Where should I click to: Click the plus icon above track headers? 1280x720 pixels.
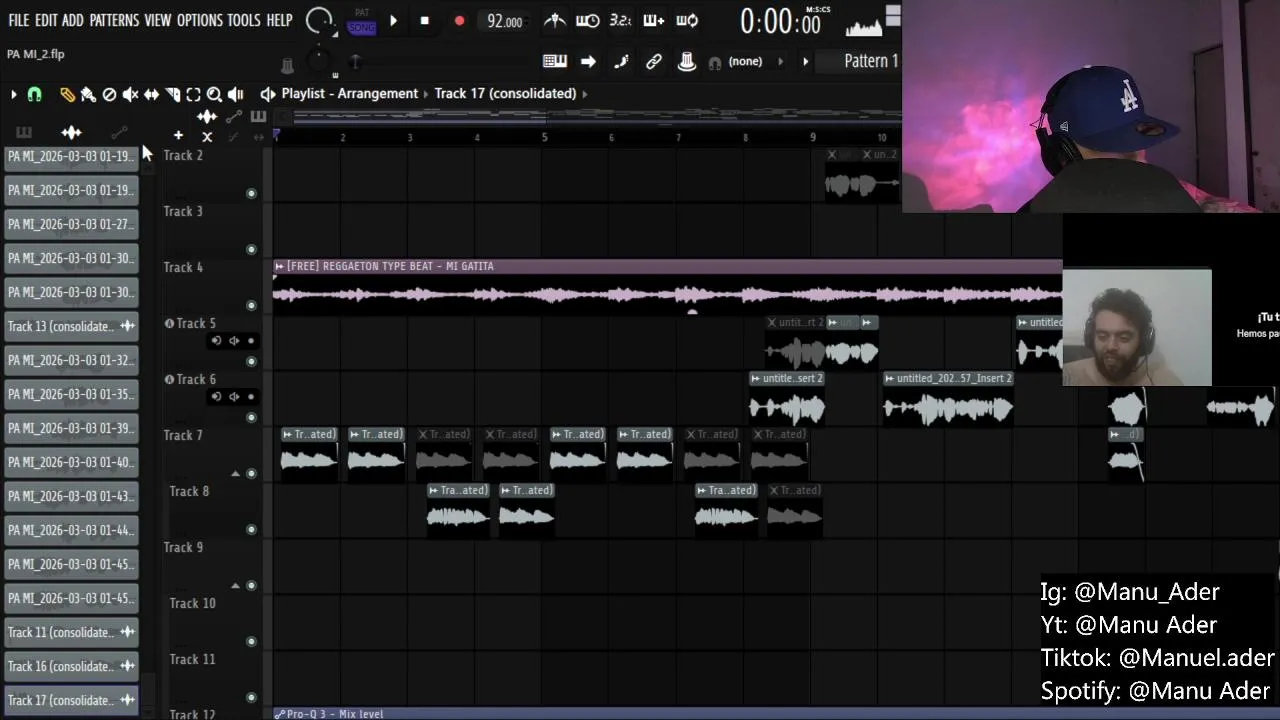(x=178, y=135)
